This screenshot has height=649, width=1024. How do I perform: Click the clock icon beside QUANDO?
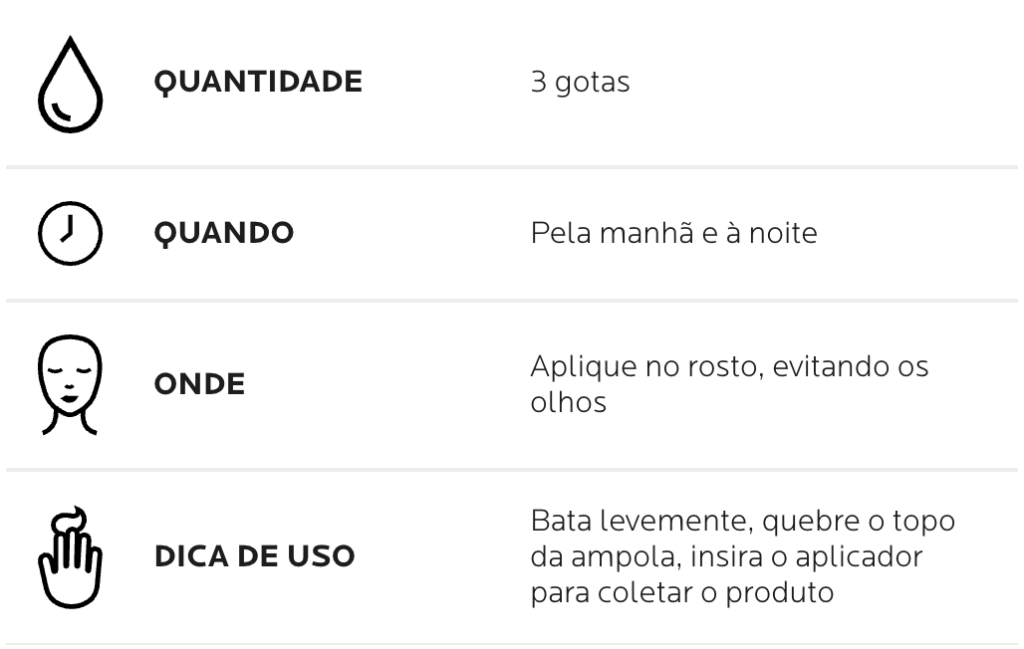[x=62, y=234]
